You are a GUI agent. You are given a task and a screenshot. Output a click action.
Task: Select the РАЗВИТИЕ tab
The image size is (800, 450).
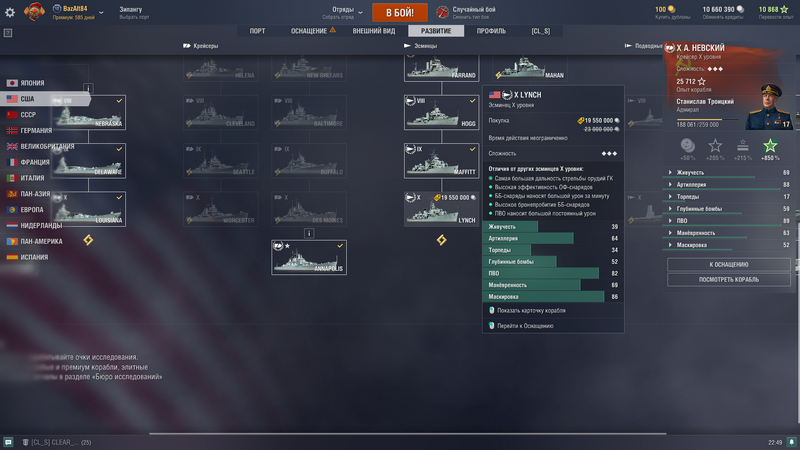436,31
